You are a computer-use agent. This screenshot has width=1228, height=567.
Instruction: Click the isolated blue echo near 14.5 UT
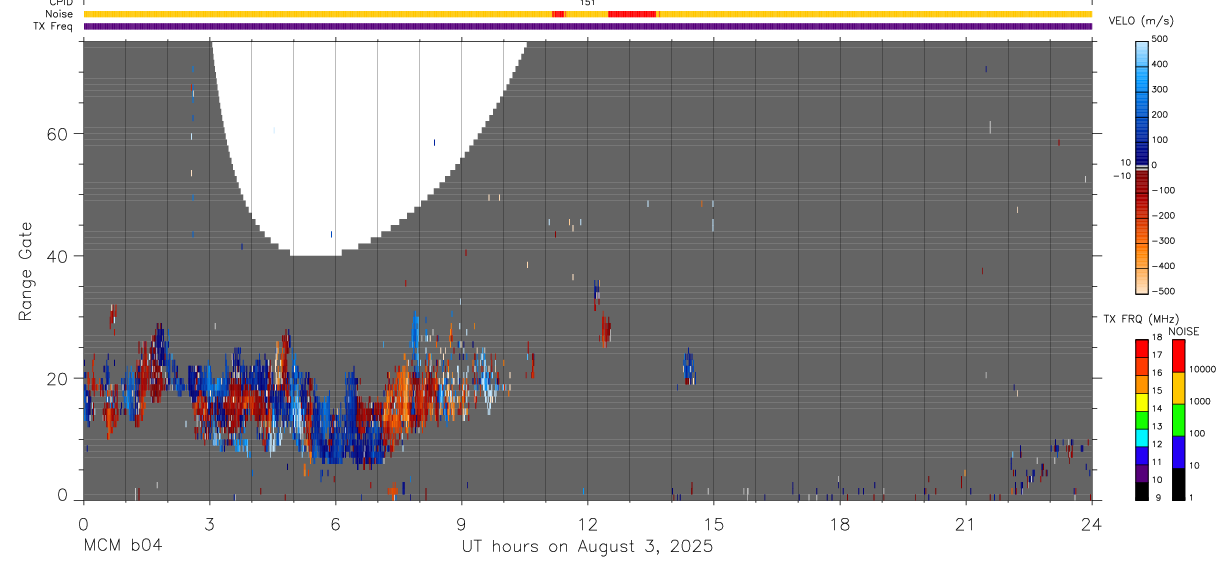(x=689, y=367)
